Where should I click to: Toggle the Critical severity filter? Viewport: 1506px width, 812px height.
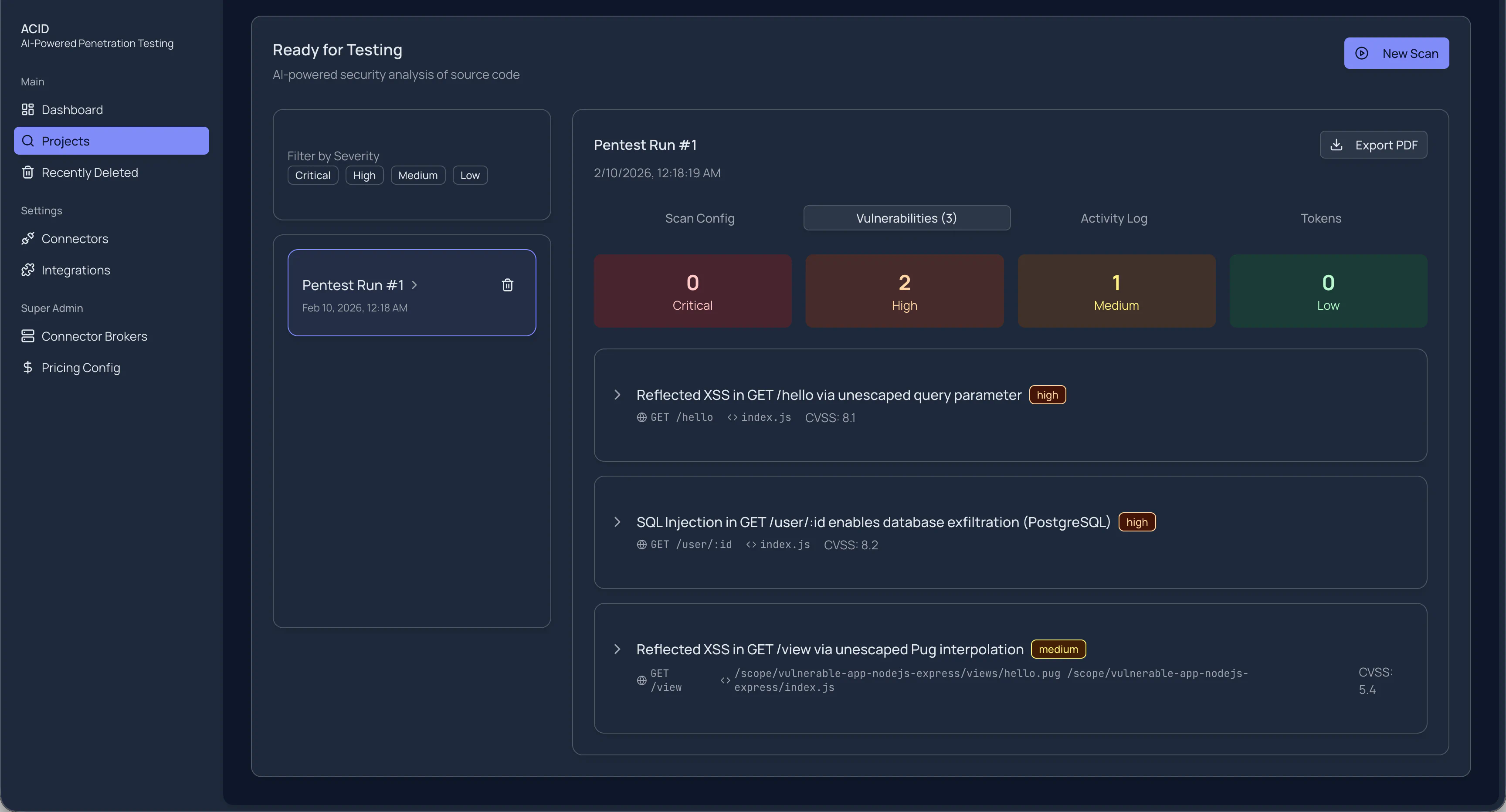click(x=313, y=175)
